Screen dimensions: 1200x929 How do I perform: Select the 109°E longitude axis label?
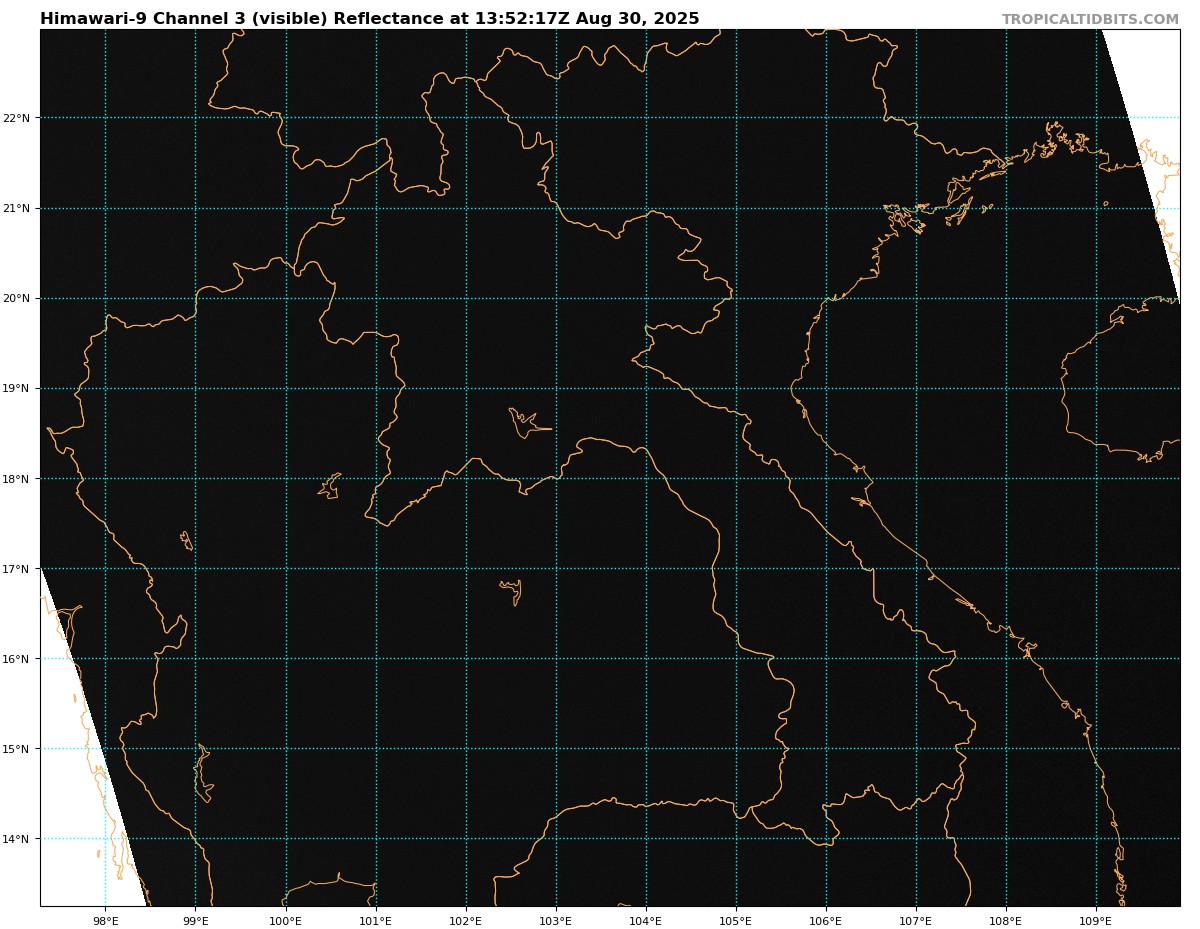click(1096, 921)
